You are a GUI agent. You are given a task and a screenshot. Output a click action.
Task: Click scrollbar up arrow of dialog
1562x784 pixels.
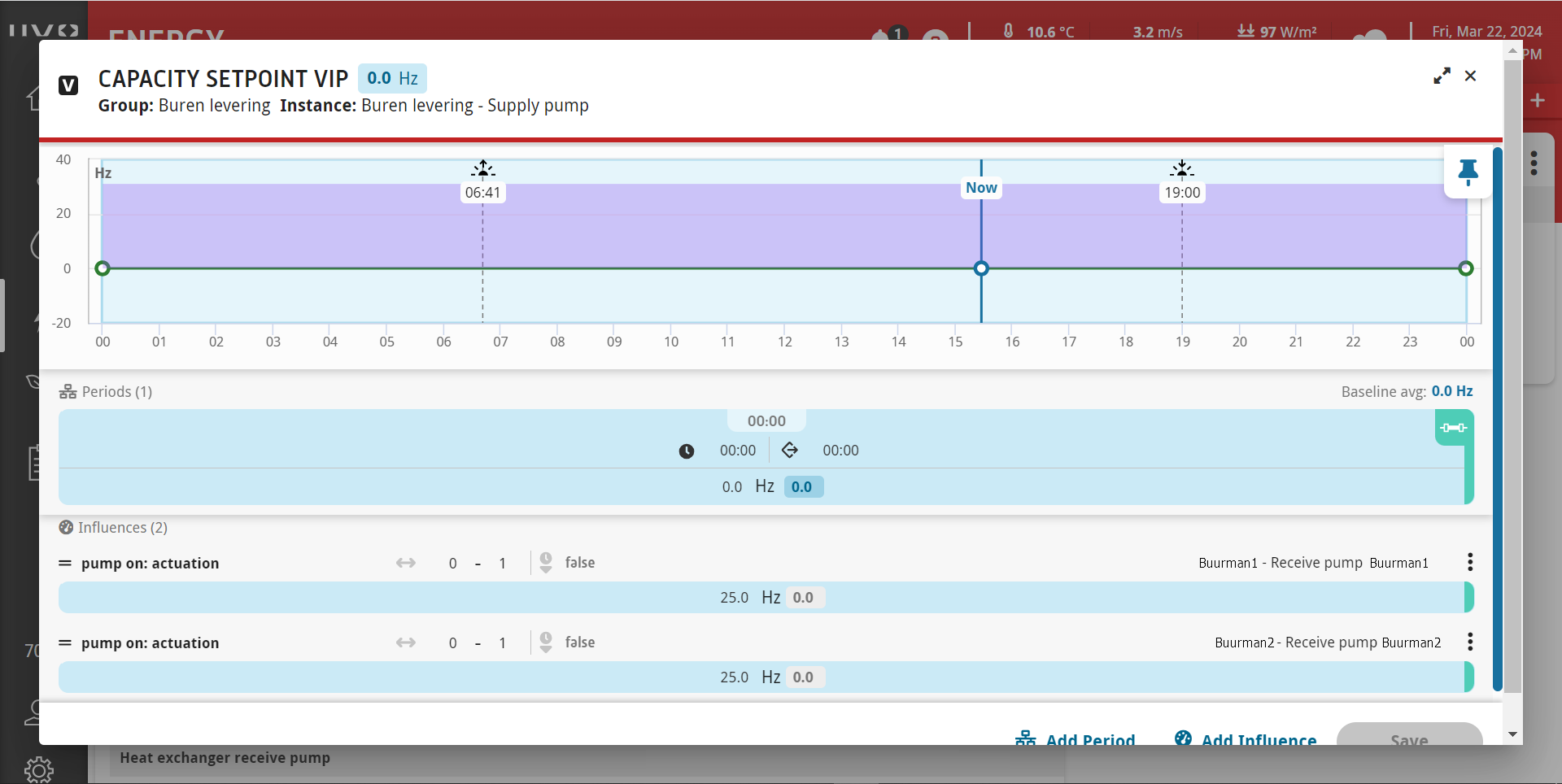pos(1512,51)
